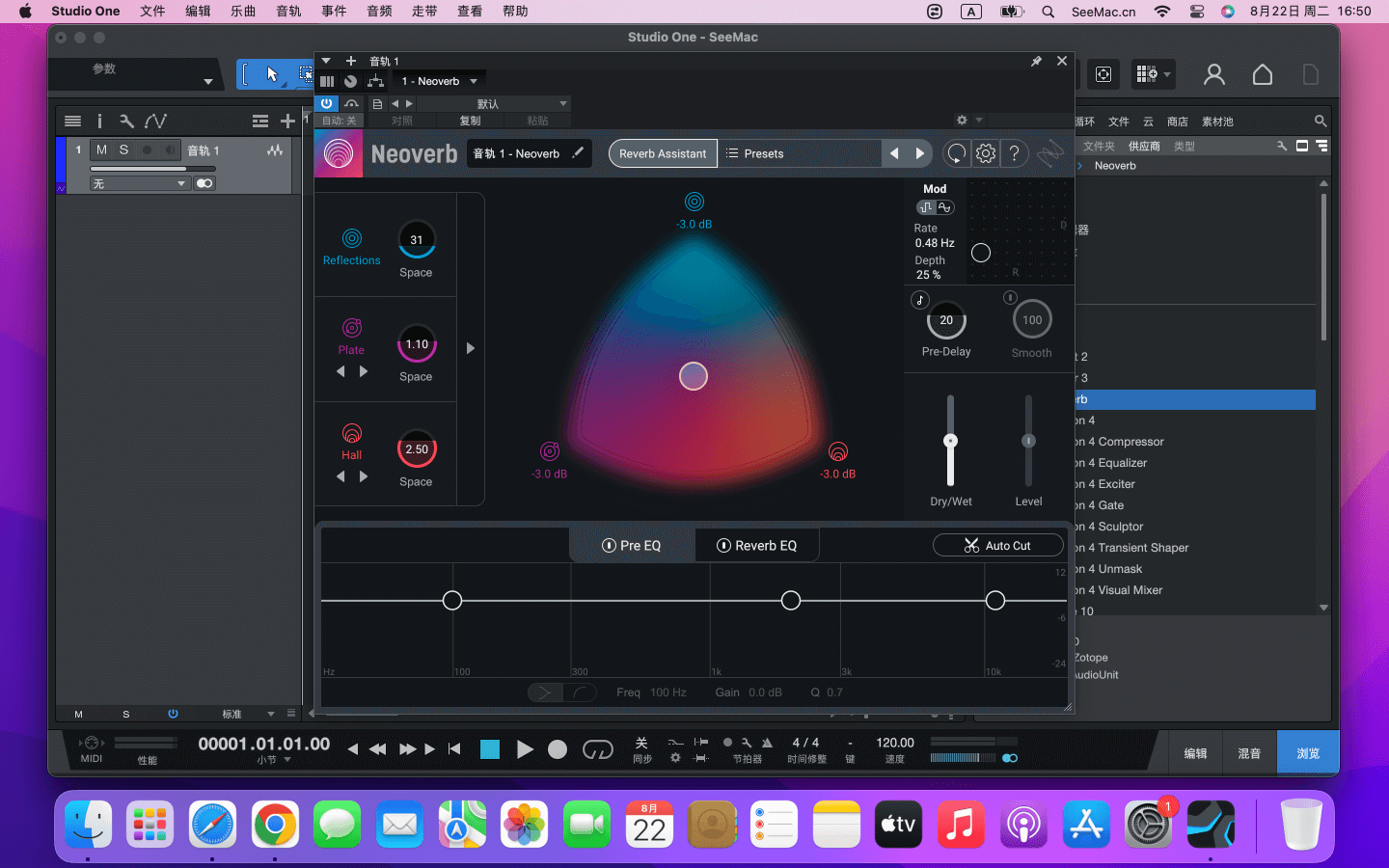1389x868 pixels.
Task: Pin the Neoverb plugin window
Action: tap(1036, 61)
